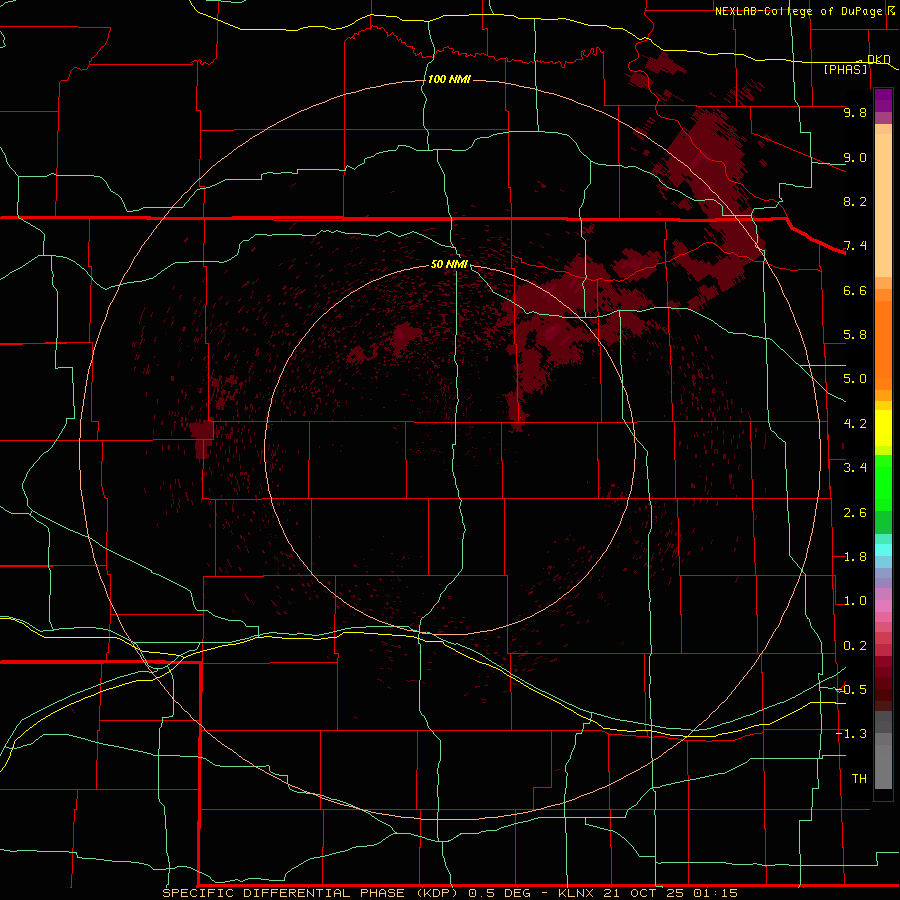The image size is (900, 900).
Task: Click the 1.8 color scale value
Action: pyautogui.click(x=855, y=557)
